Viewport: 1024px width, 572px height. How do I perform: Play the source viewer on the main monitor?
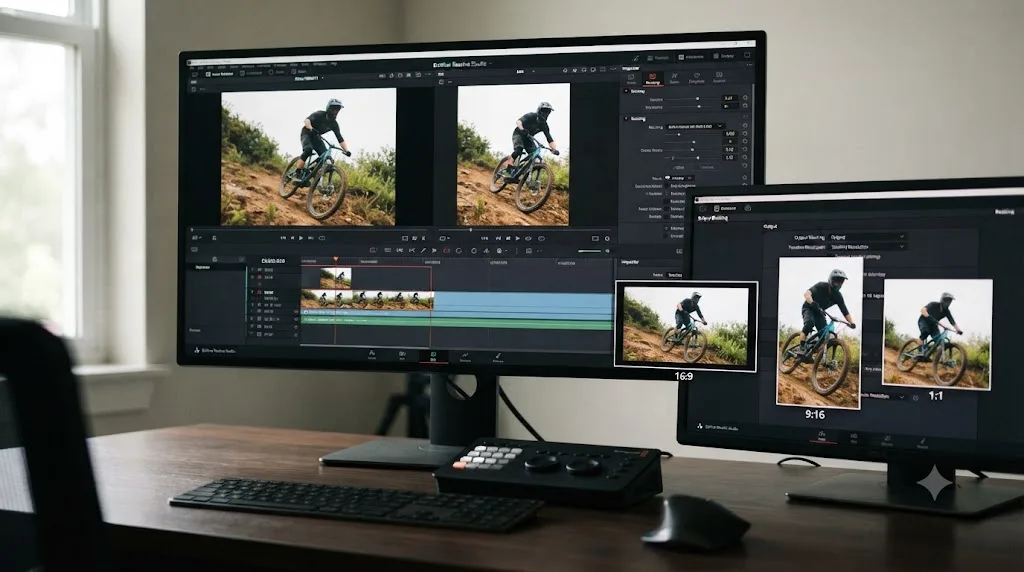tap(301, 238)
